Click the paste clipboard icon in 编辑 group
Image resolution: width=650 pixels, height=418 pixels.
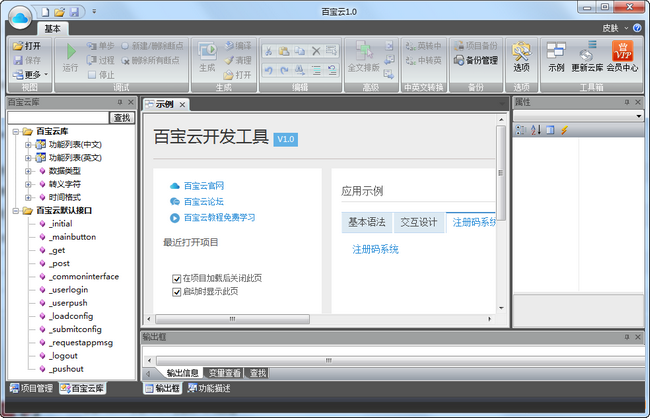[284, 51]
